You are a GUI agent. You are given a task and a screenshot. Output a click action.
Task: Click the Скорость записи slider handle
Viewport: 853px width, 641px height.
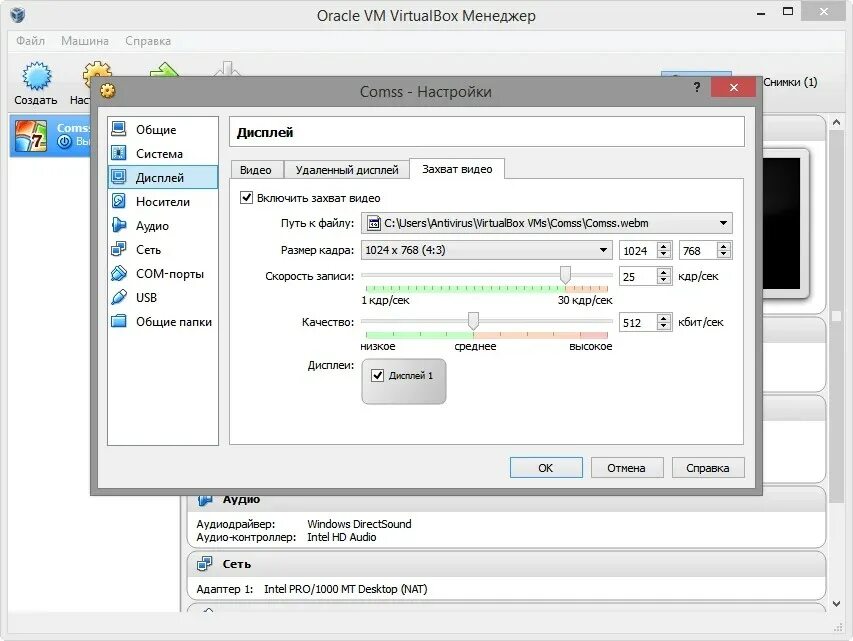(x=565, y=275)
